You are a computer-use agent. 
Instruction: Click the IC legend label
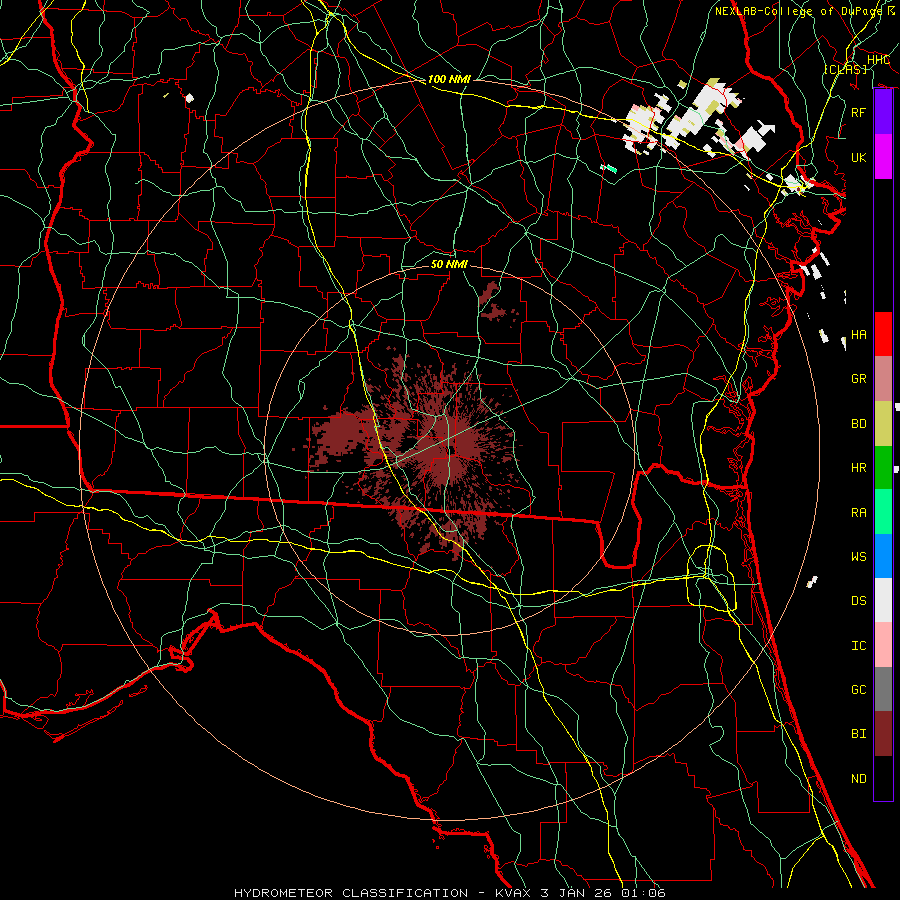(x=858, y=645)
